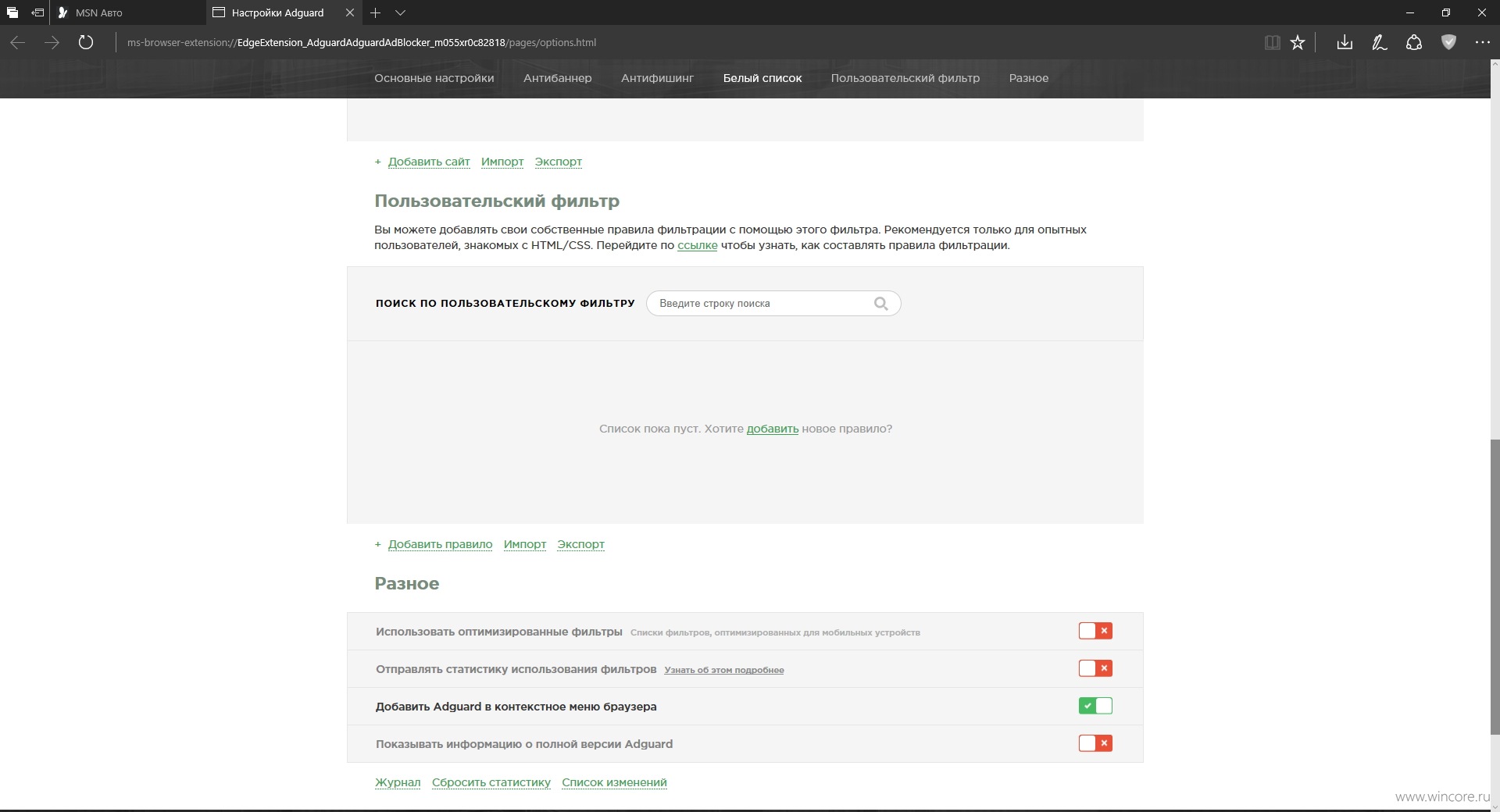Viewport: 1500px width, 812px height.
Task: Click the page address bar URL
Action: click(x=362, y=43)
